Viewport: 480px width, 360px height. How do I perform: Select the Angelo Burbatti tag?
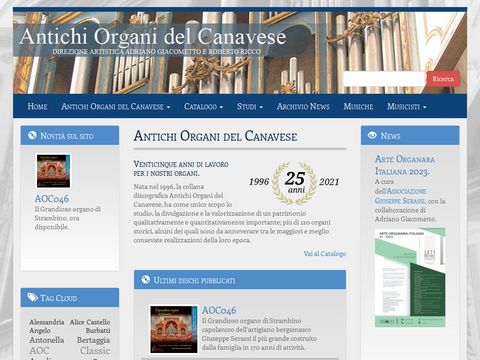coord(70,331)
